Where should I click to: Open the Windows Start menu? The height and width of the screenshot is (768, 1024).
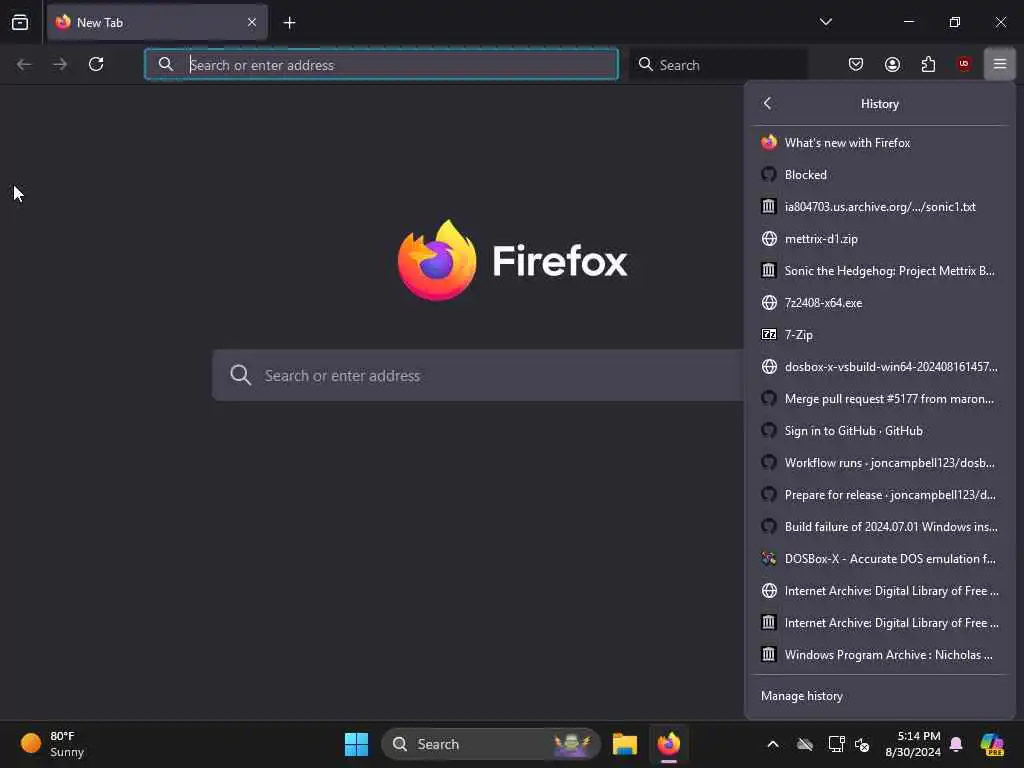click(357, 744)
